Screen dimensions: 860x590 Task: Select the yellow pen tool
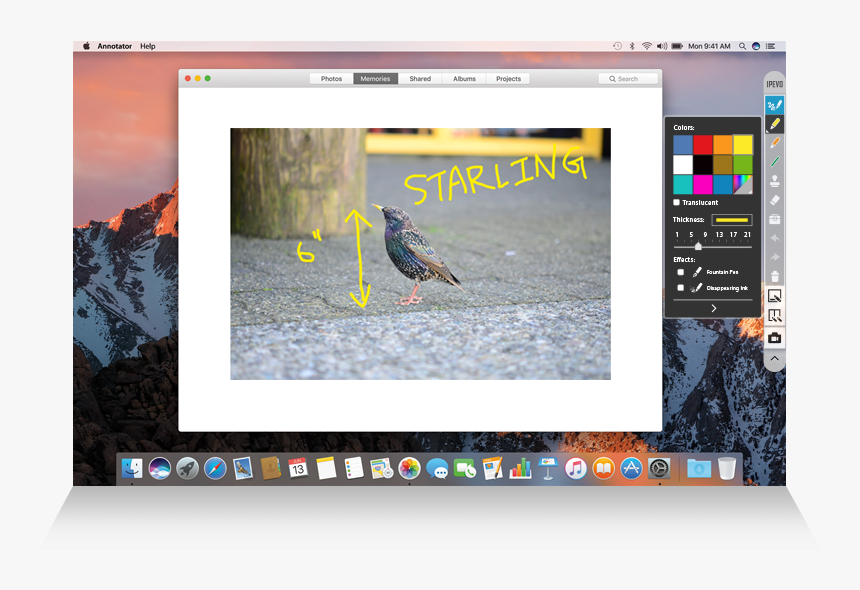click(774, 124)
